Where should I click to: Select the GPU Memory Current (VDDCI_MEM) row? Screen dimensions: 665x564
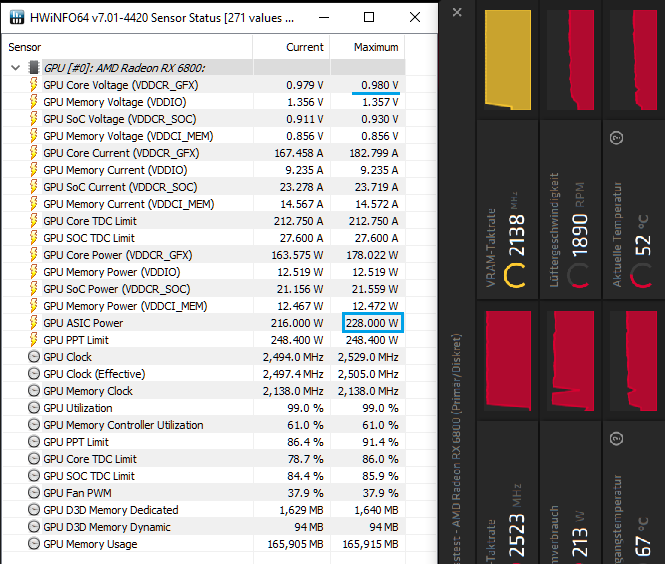204,204
